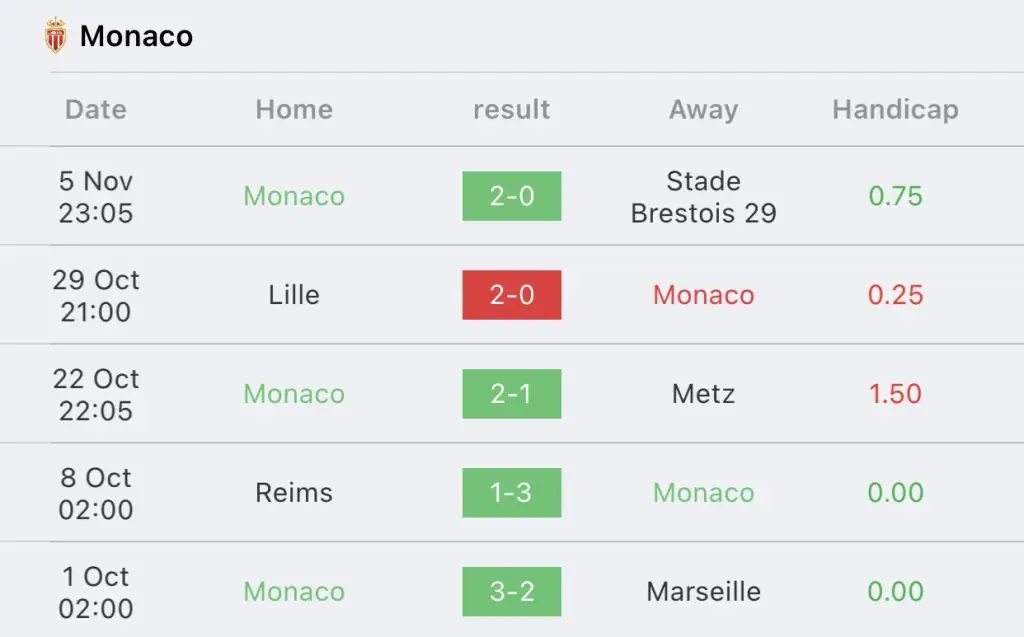The width and height of the screenshot is (1024, 637).
Task: Select the Home column header
Action: (294, 109)
